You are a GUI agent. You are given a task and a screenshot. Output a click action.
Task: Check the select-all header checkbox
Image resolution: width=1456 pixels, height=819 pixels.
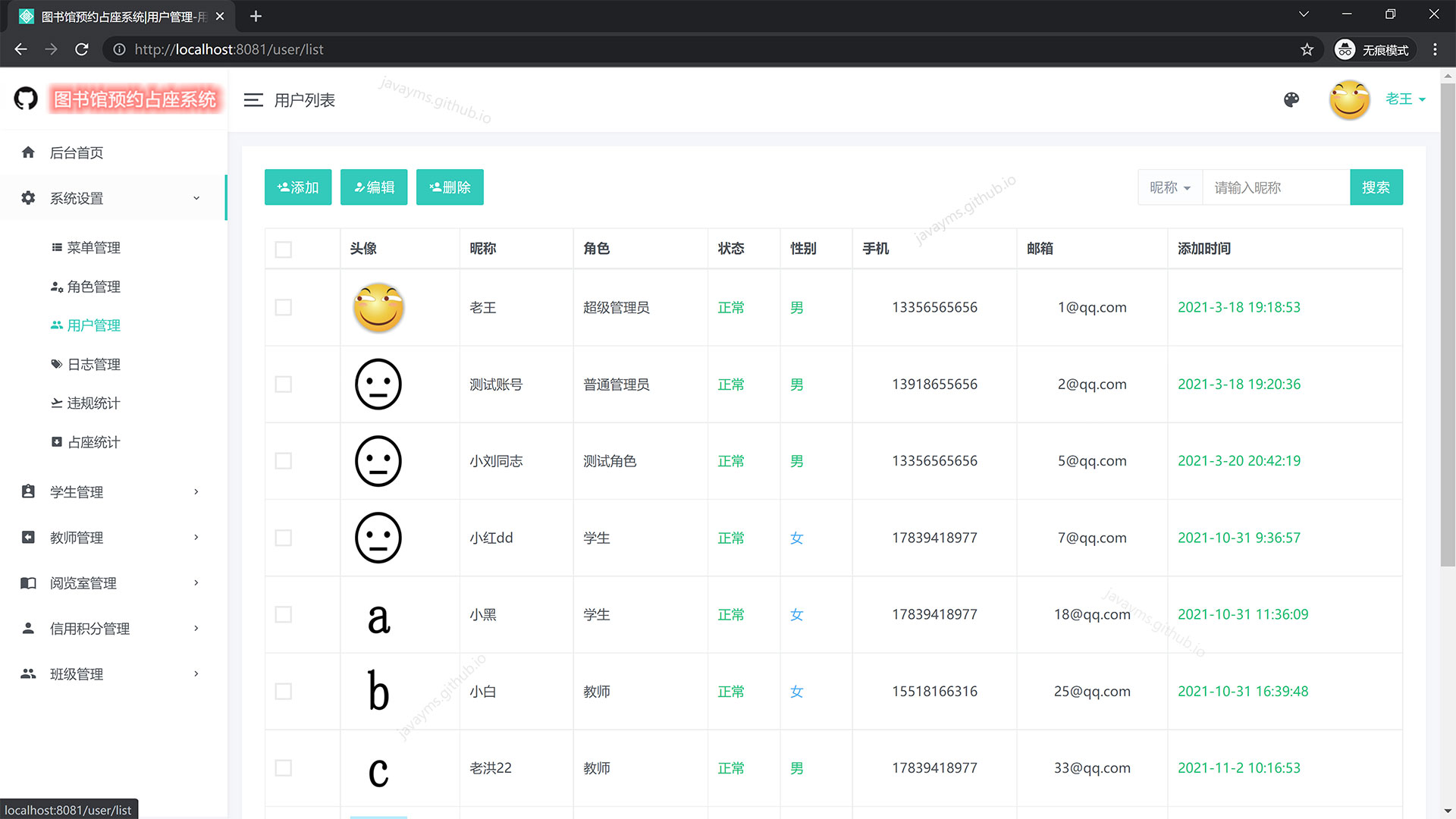click(284, 249)
